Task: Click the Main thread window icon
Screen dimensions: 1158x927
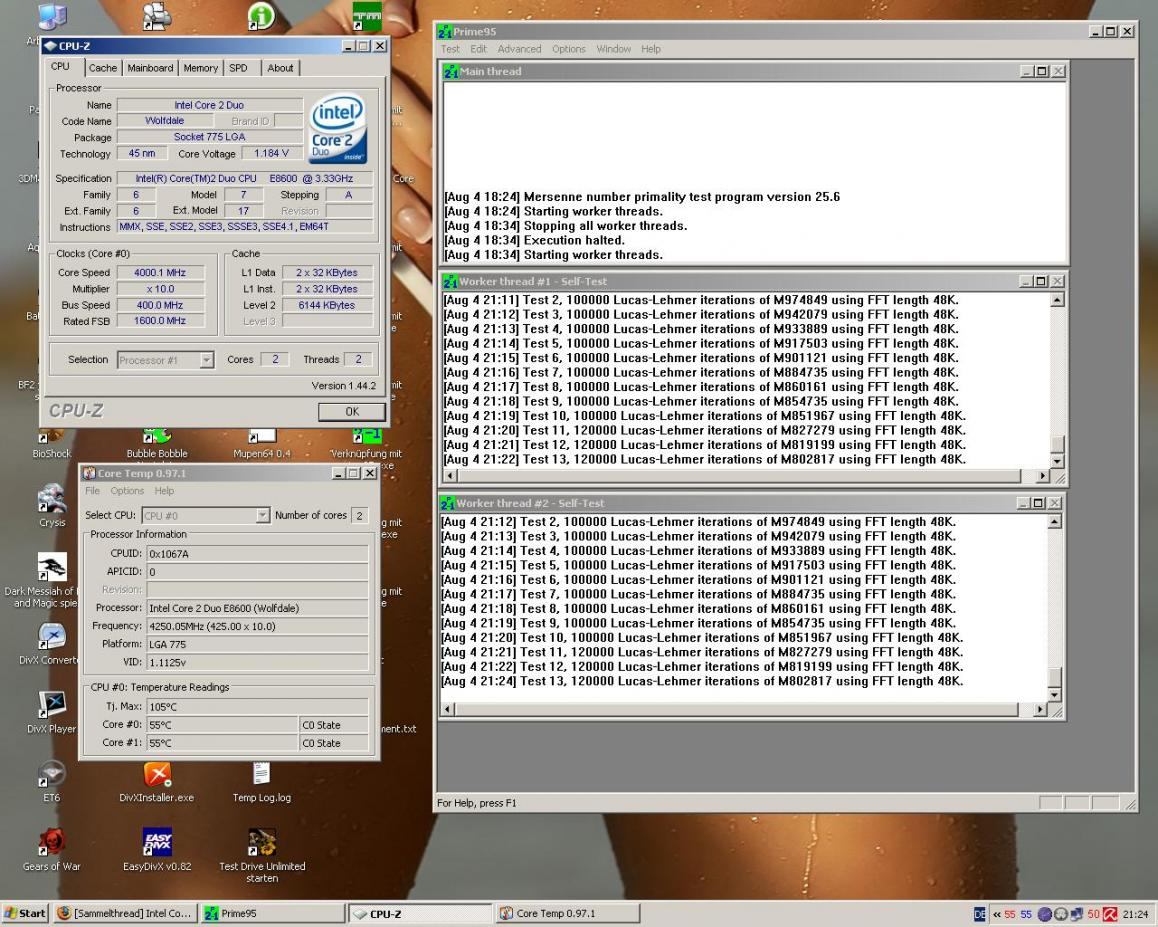Action: point(450,72)
